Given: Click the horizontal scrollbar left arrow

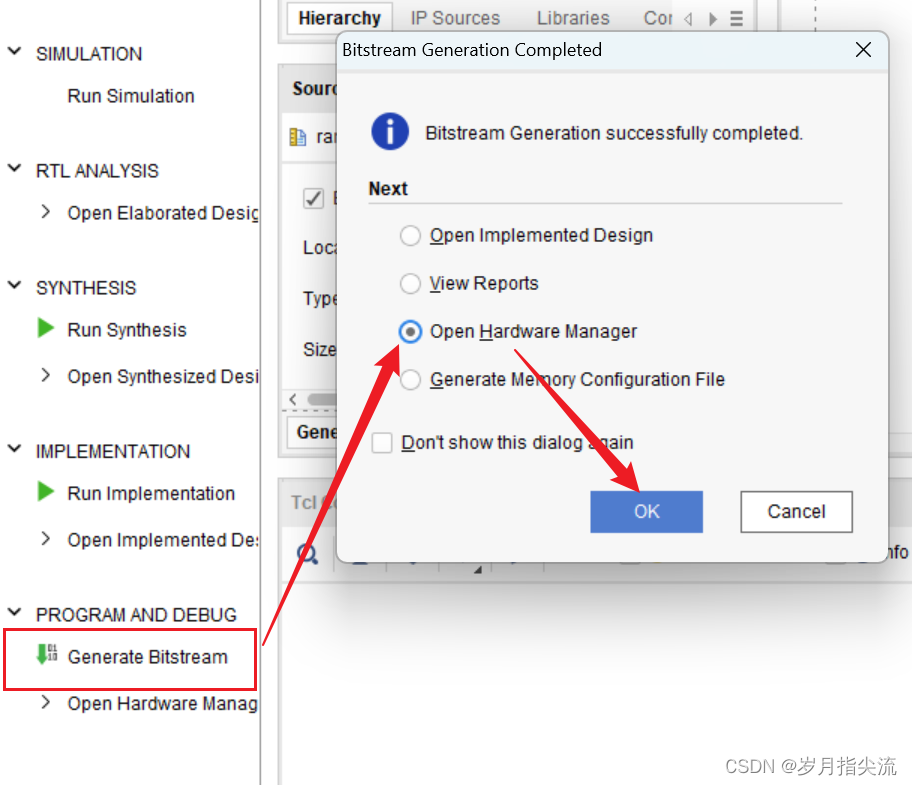Looking at the screenshot, I should click(293, 399).
